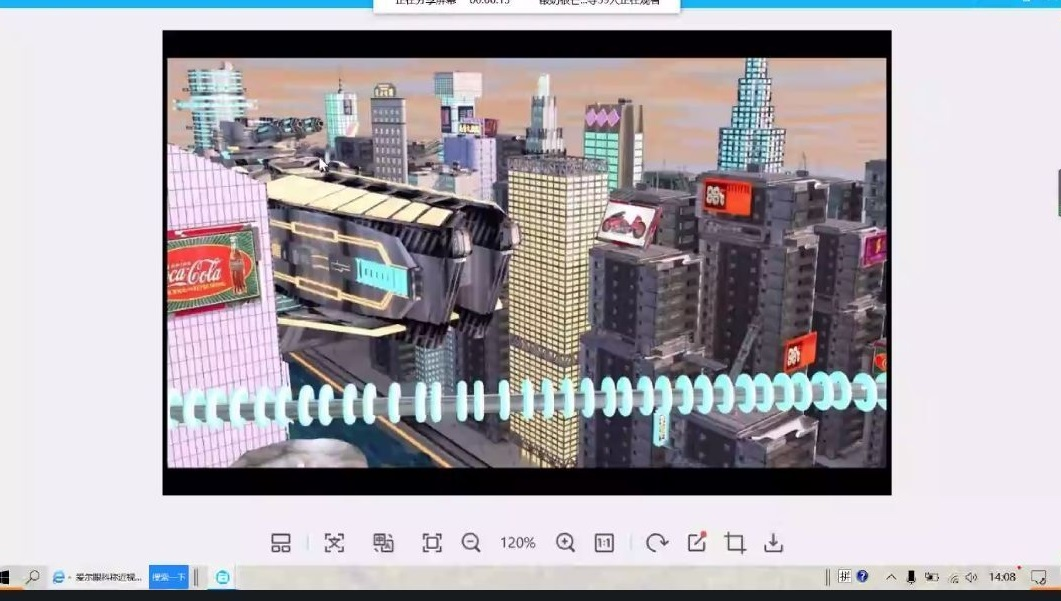The image size is (1061, 601).
Task: Open the Windows taskbar search magnifier
Action: [32, 577]
